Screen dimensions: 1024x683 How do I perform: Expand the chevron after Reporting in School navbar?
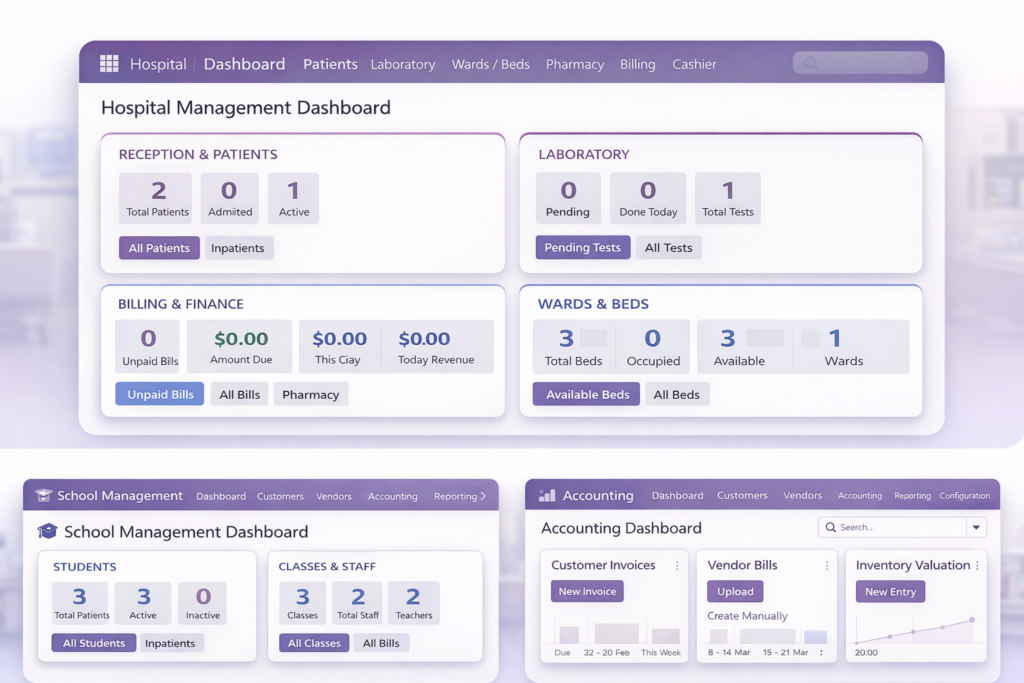483,496
